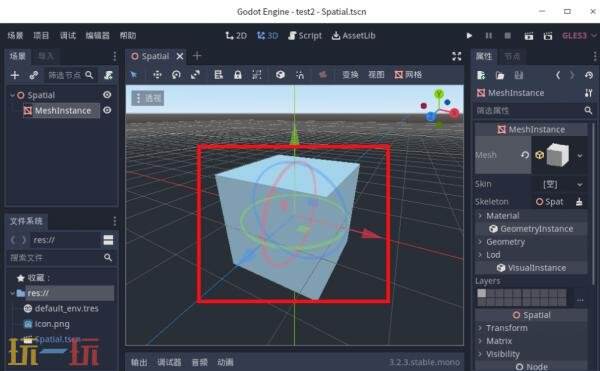Toggle distraction-free mode in the viewport corner
600x371 pixels.
457,56
